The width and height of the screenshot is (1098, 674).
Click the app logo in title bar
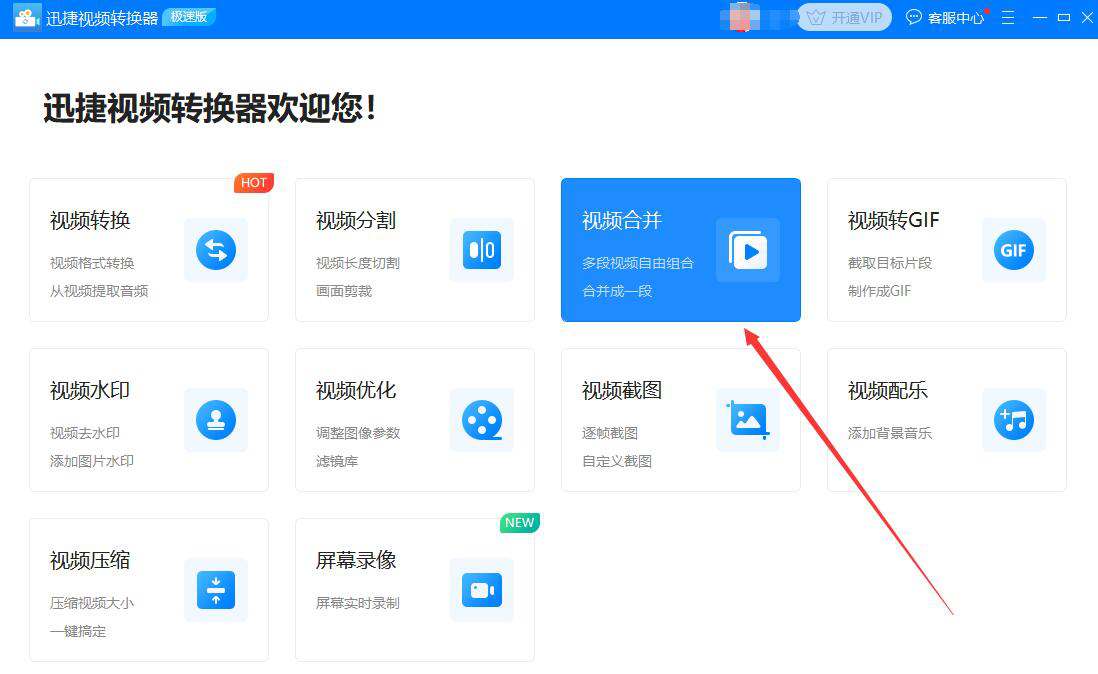pyautogui.click(x=27, y=17)
